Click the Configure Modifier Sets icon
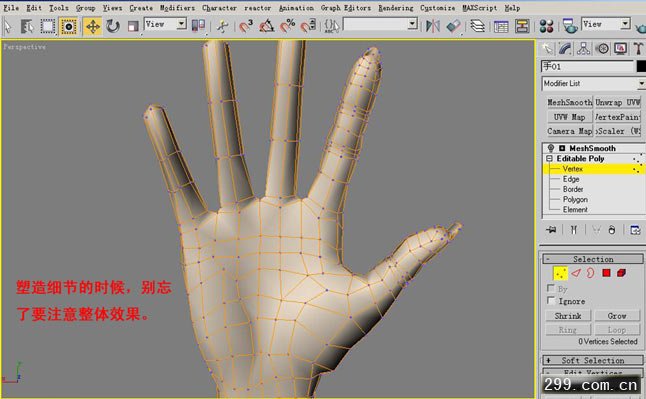 (x=635, y=230)
